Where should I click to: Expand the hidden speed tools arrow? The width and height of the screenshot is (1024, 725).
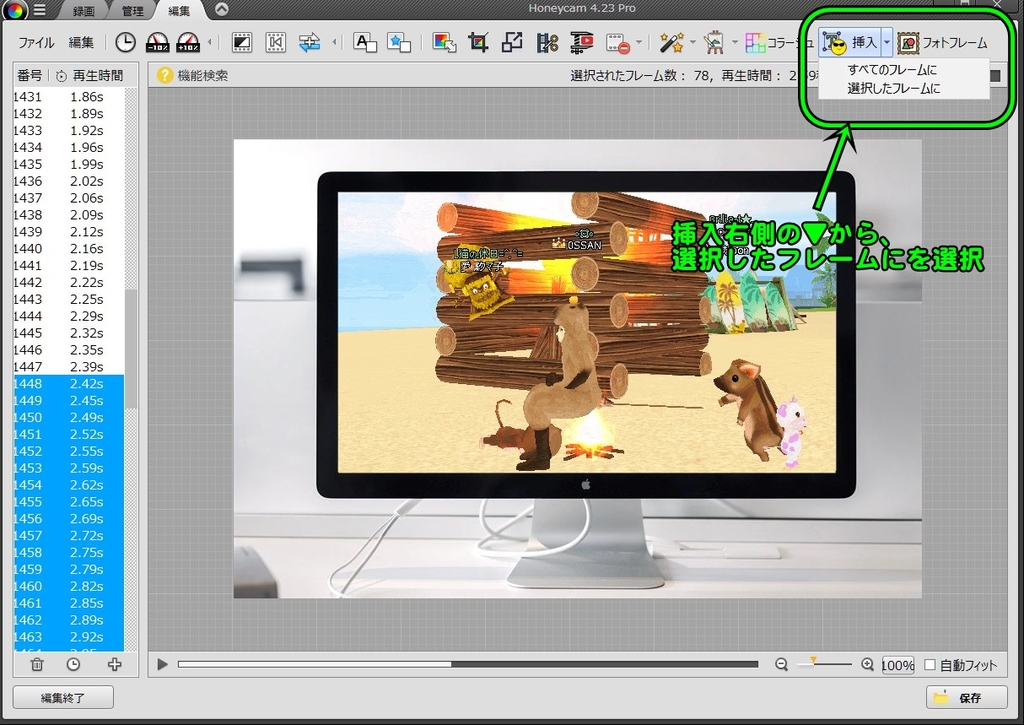click(x=210, y=43)
